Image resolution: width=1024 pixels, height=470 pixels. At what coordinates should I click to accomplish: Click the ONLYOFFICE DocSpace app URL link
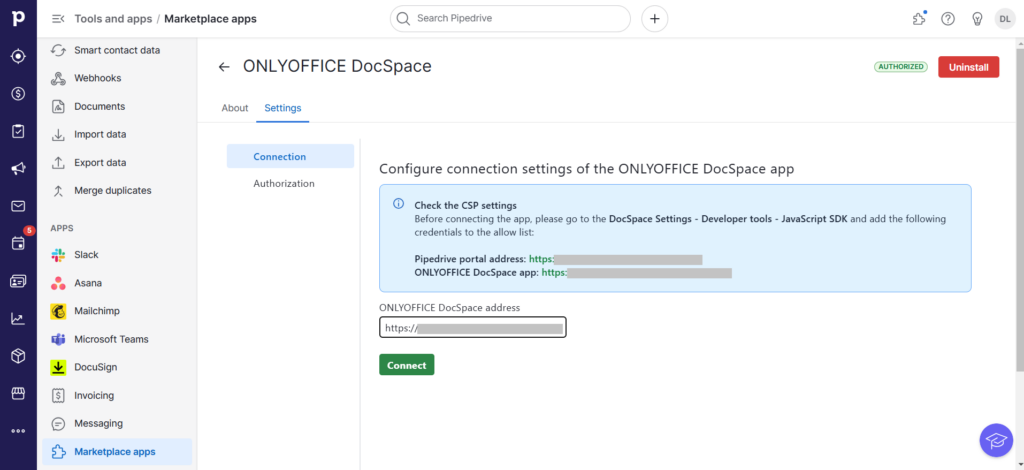click(x=636, y=273)
